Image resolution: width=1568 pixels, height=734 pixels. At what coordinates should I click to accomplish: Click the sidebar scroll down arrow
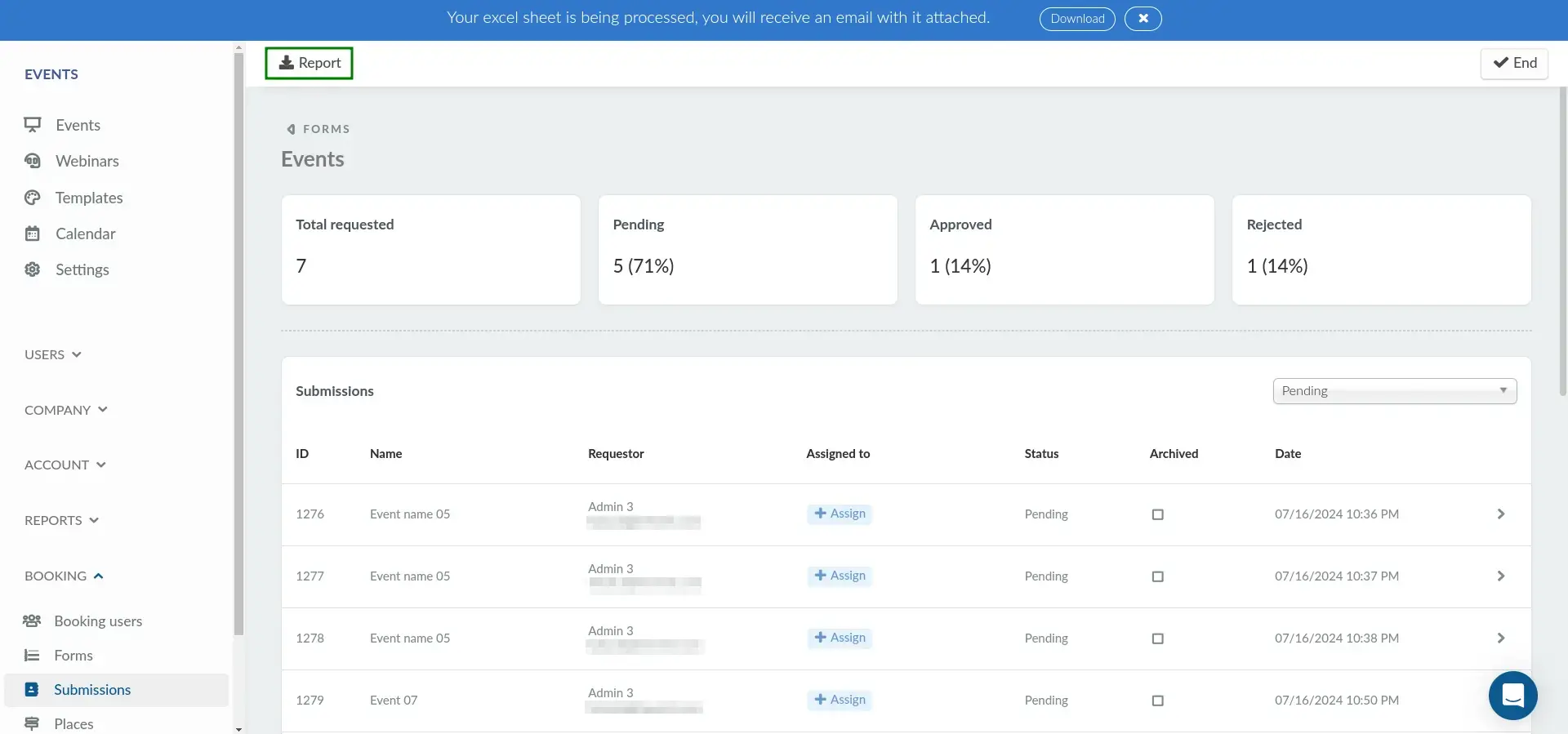point(238,729)
